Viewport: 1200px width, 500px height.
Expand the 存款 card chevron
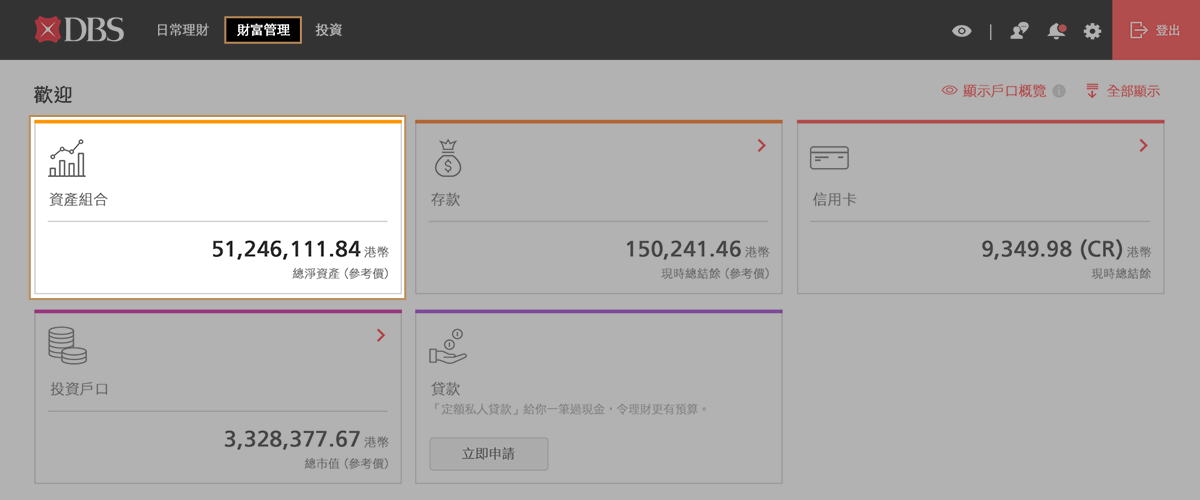[761, 146]
